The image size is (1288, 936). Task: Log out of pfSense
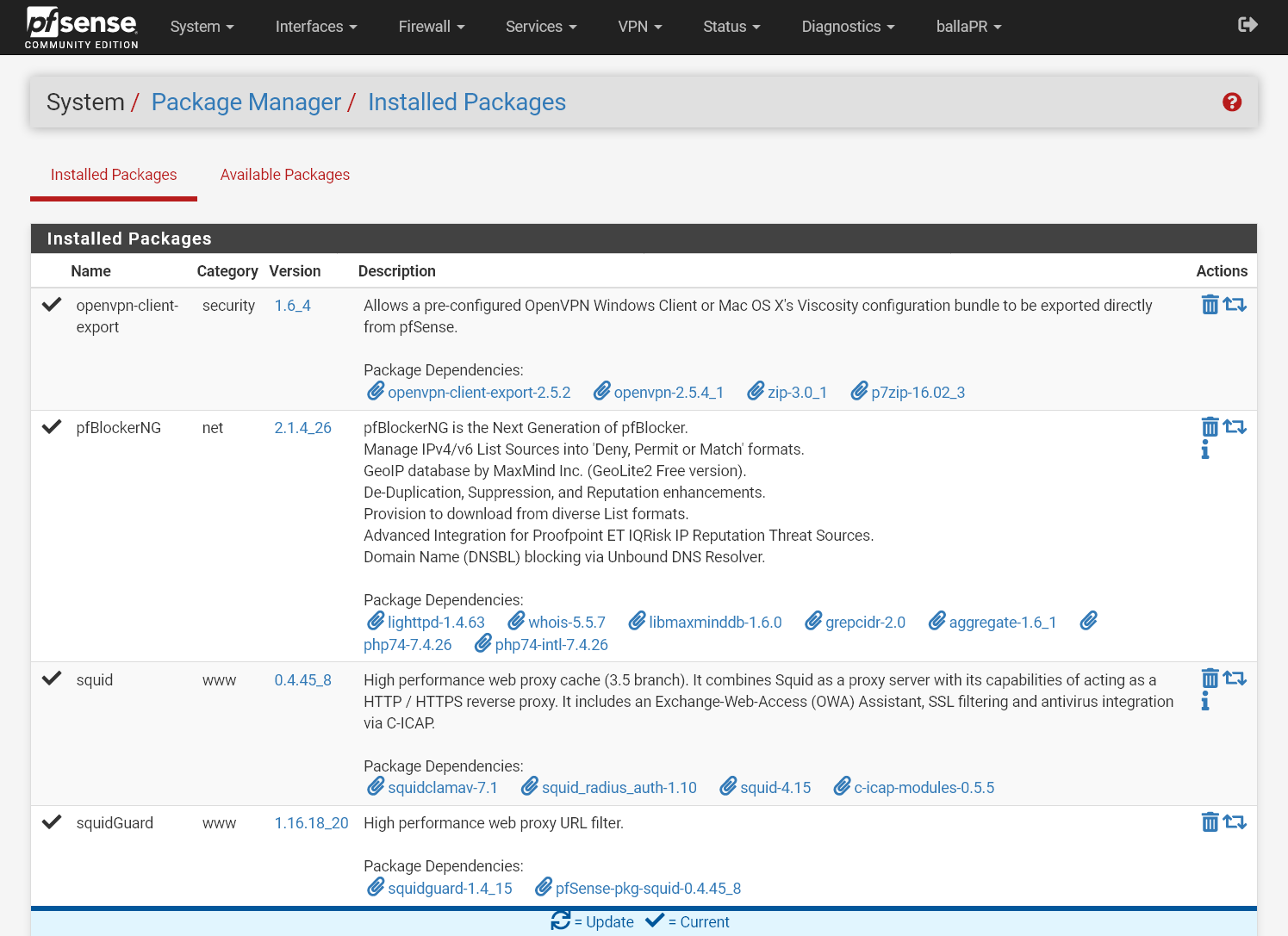point(1247,25)
